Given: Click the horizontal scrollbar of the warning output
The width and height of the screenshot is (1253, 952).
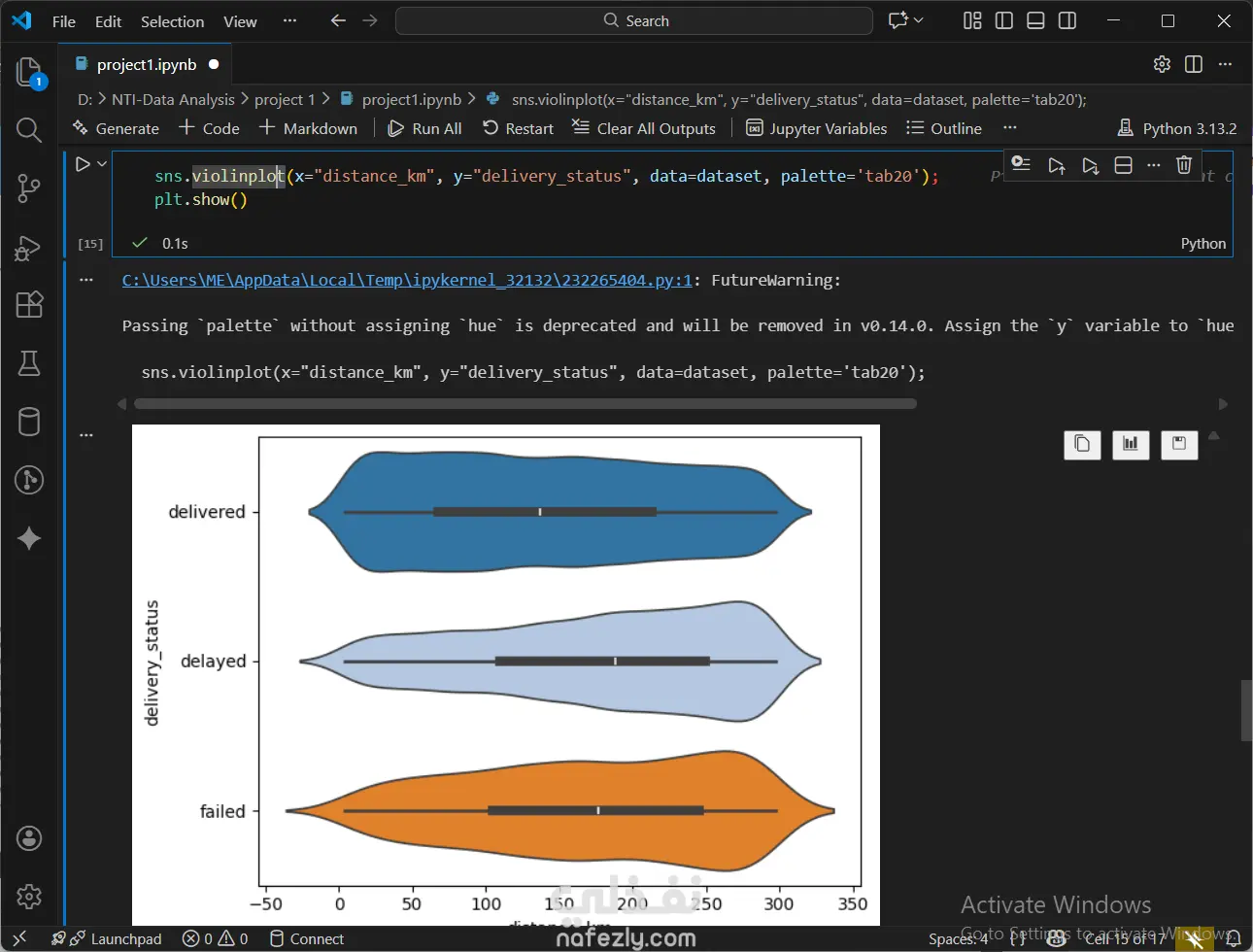Looking at the screenshot, I should [x=525, y=404].
